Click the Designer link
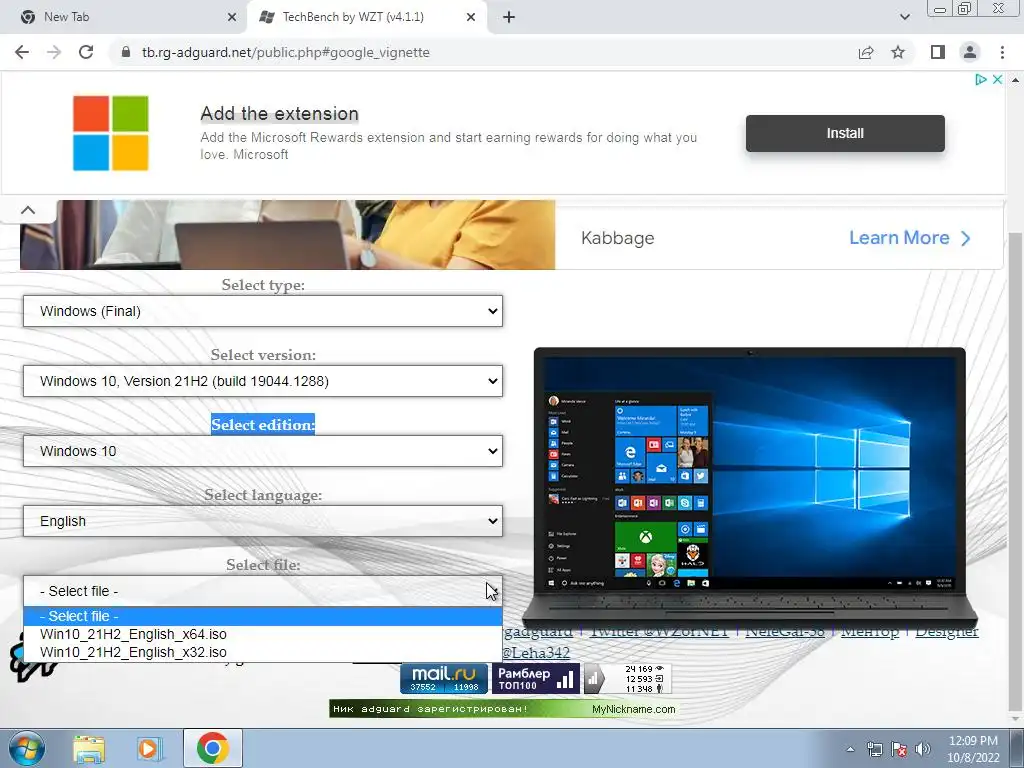The height and width of the screenshot is (768, 1024). point(946,632)
